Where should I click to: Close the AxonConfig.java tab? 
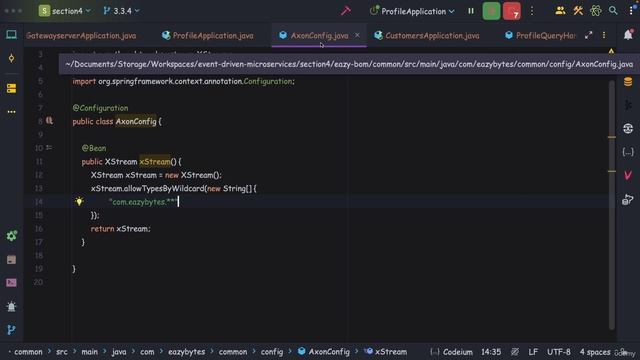358,36
